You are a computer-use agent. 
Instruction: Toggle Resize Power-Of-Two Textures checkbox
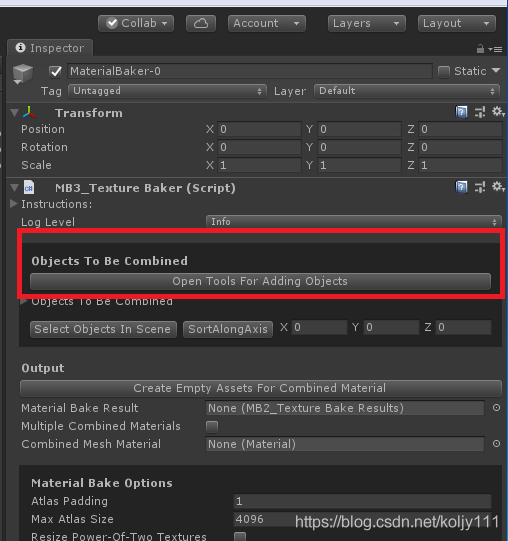(240, 537)
